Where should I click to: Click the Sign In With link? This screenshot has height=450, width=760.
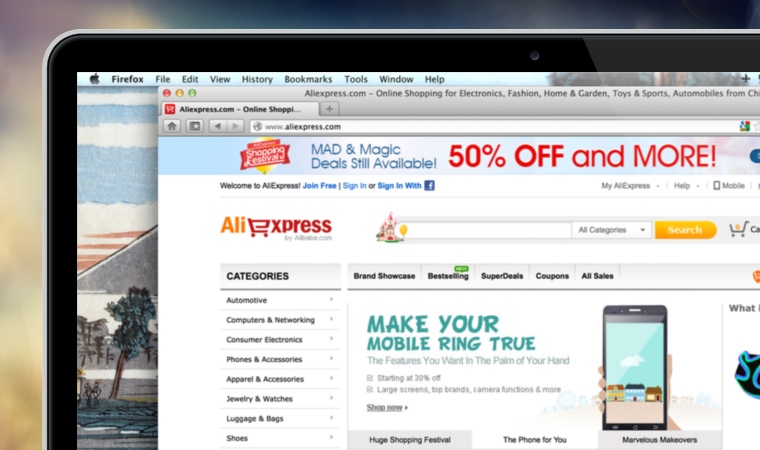point(399,186)
